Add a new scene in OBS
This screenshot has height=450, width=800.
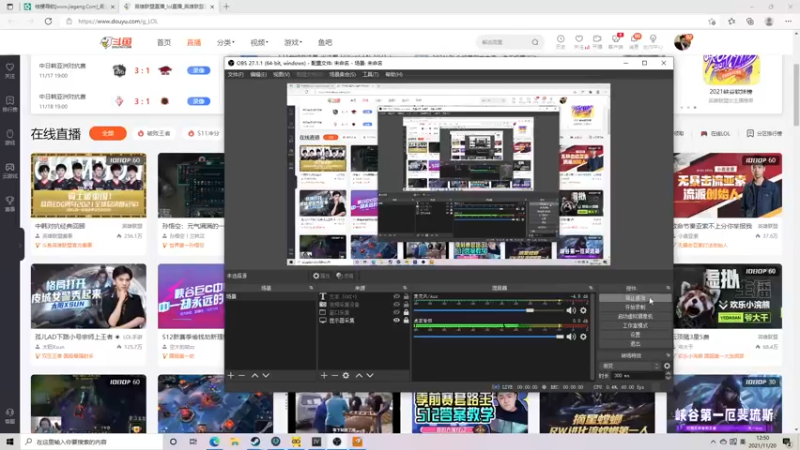click(x=231, y=376)
